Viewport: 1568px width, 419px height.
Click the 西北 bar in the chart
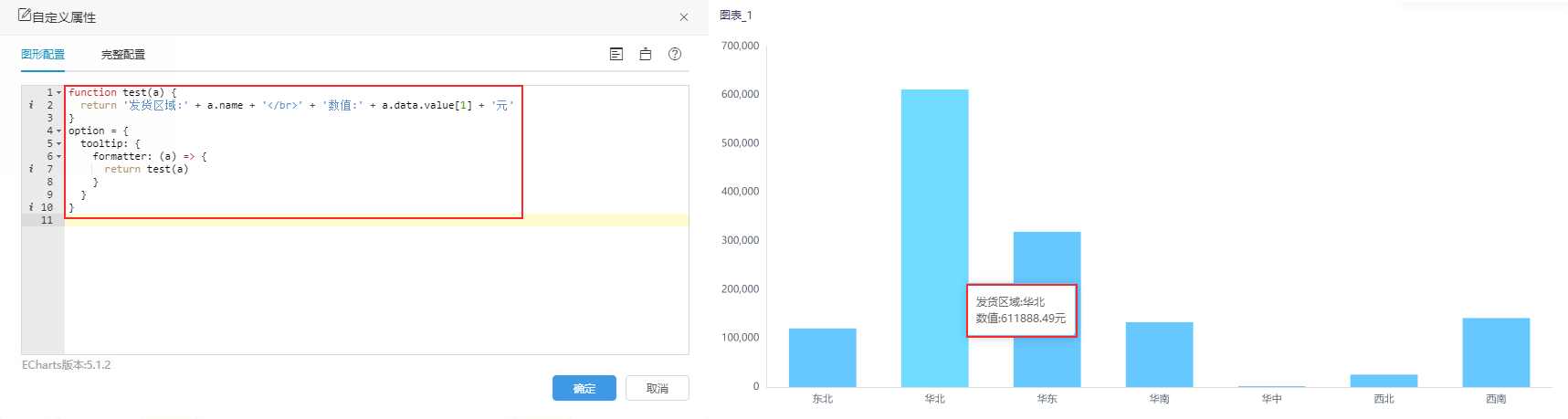1384,381
